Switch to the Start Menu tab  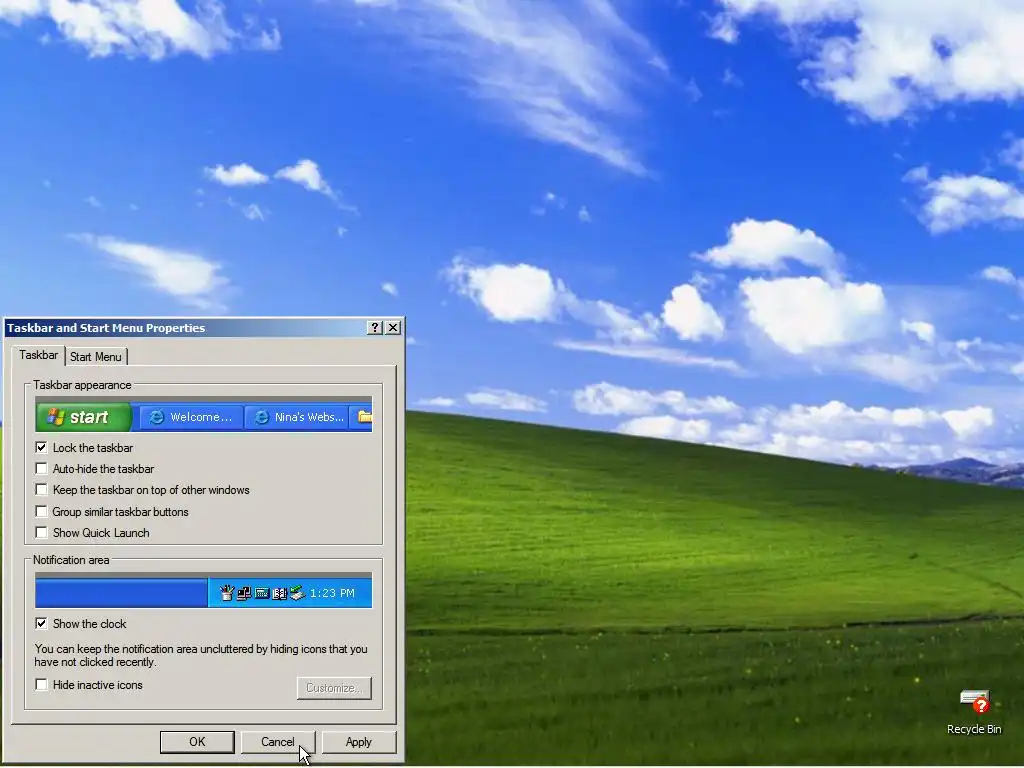(95, 357)
